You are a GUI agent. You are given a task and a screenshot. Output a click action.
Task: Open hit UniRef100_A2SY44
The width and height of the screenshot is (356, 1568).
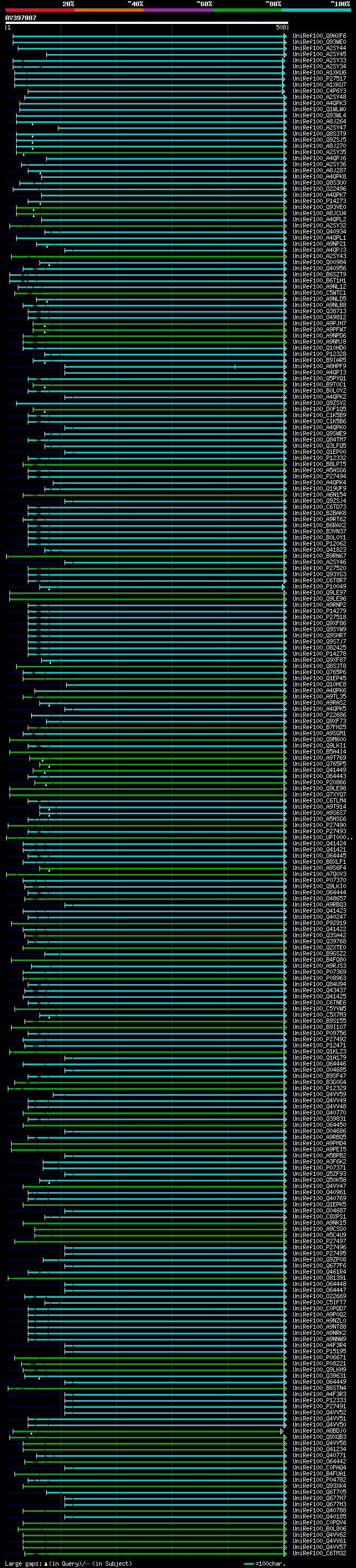[319, 48]
